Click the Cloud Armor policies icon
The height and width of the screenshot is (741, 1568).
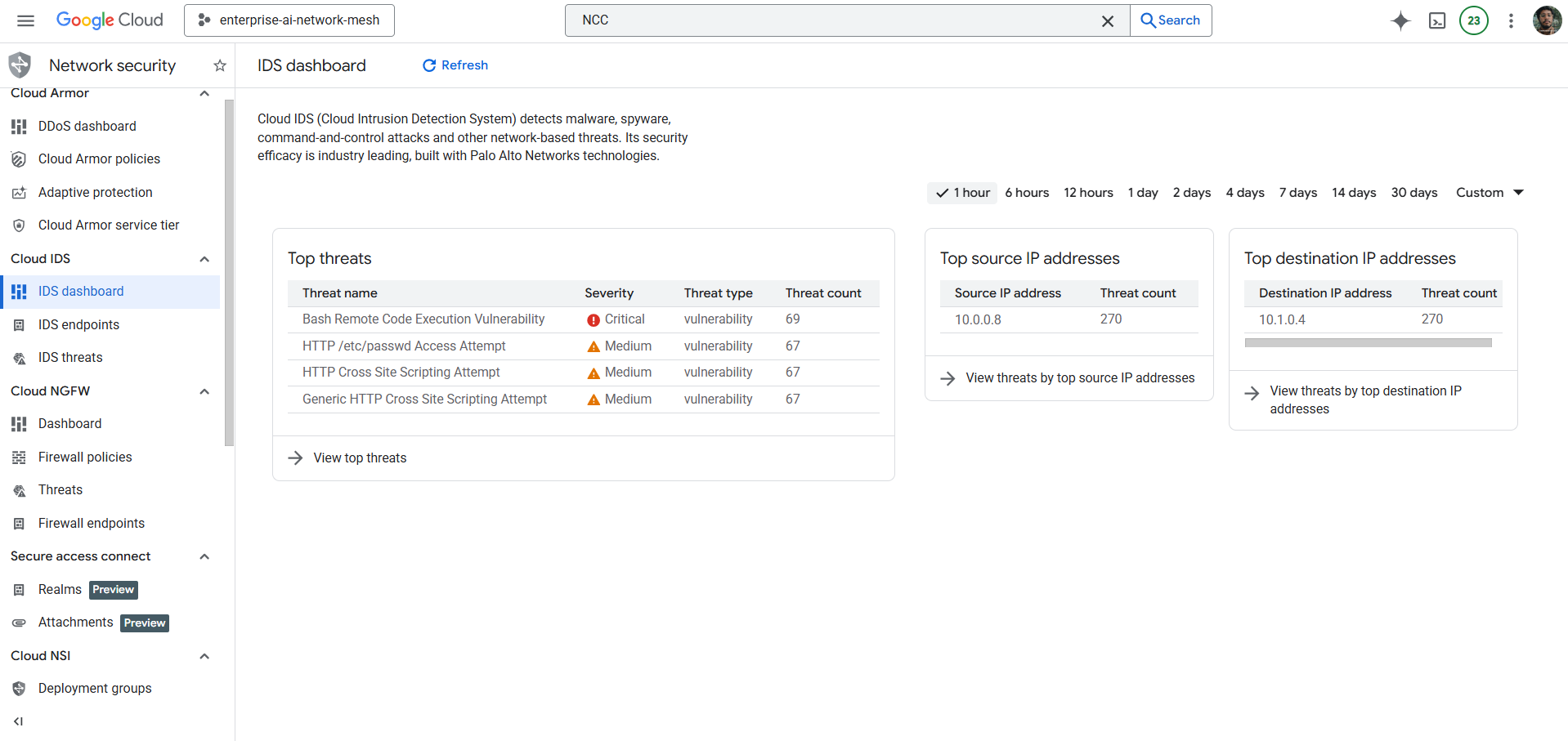click(19, 159)
